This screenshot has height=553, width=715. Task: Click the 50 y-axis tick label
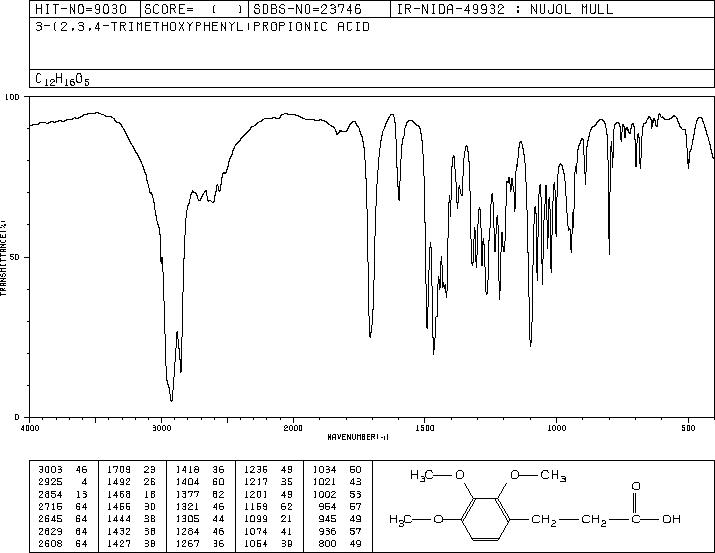tap(15, 257)
